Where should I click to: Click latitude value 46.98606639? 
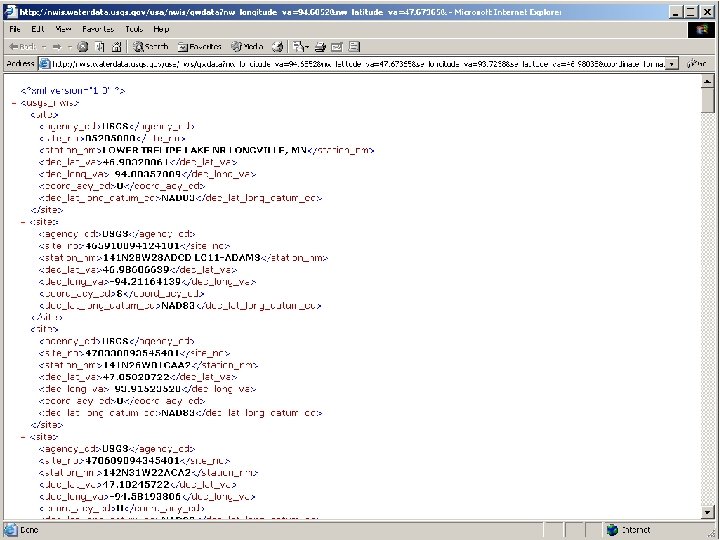point(135,270)
